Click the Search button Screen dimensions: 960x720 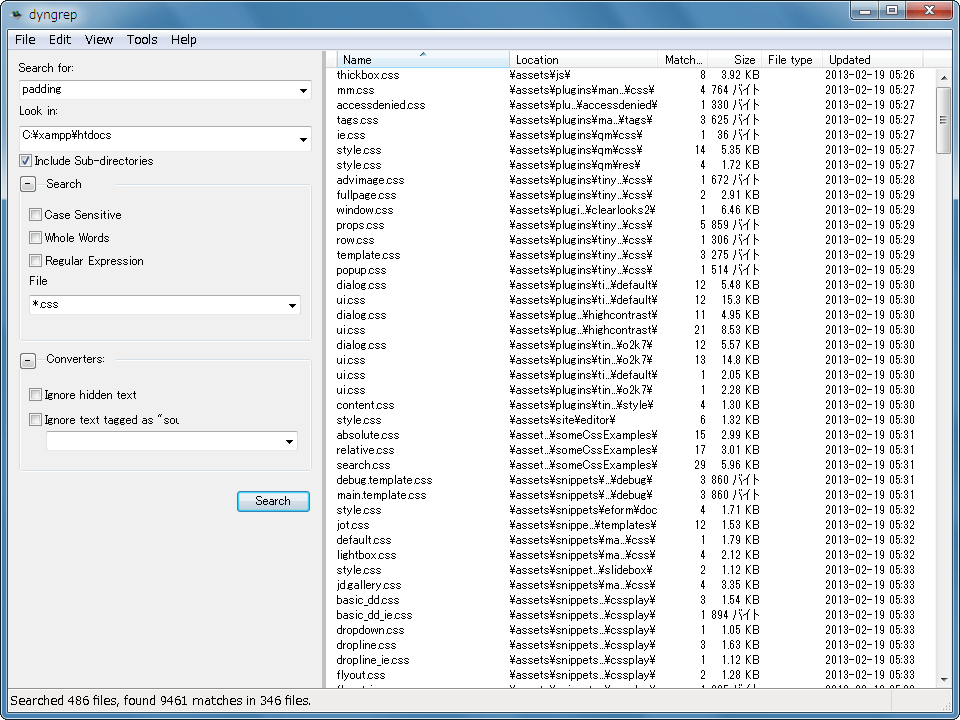tap(273, 501)
